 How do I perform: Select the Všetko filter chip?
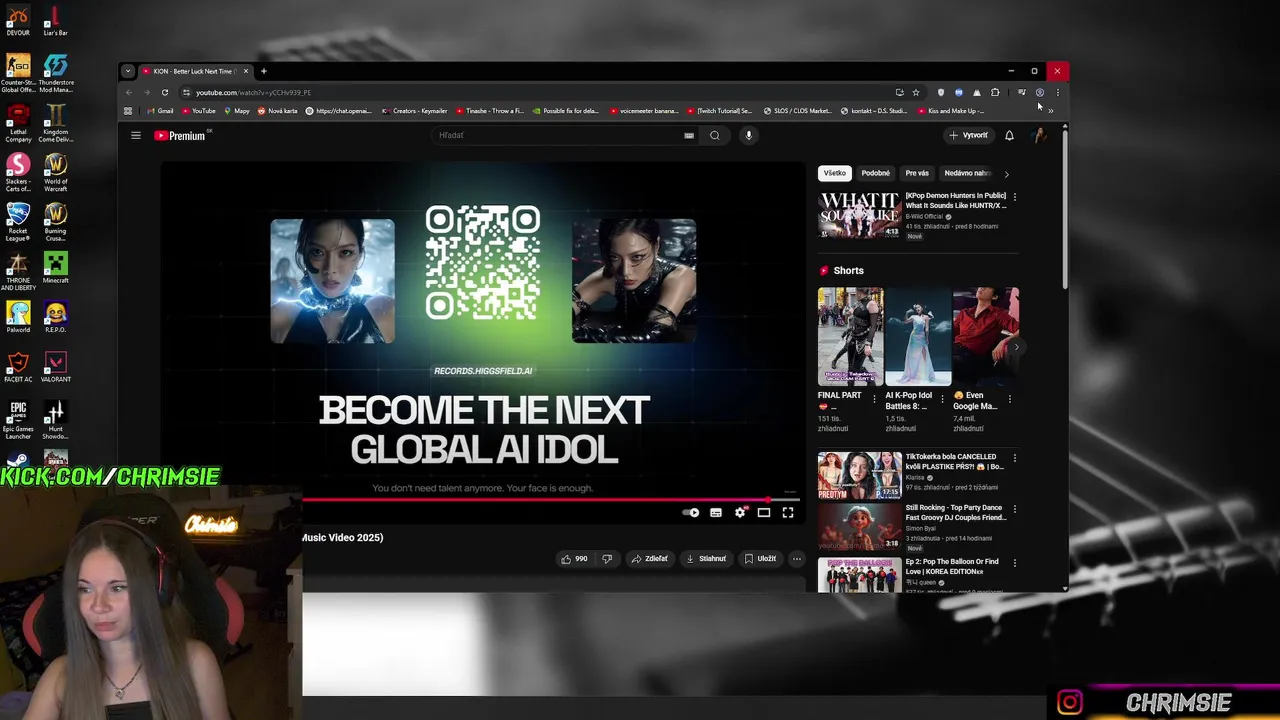[x=834, y=173]
